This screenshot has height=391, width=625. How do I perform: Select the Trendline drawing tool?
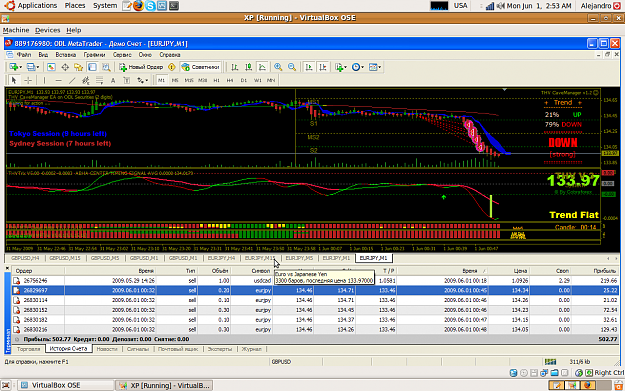(72, 80)
